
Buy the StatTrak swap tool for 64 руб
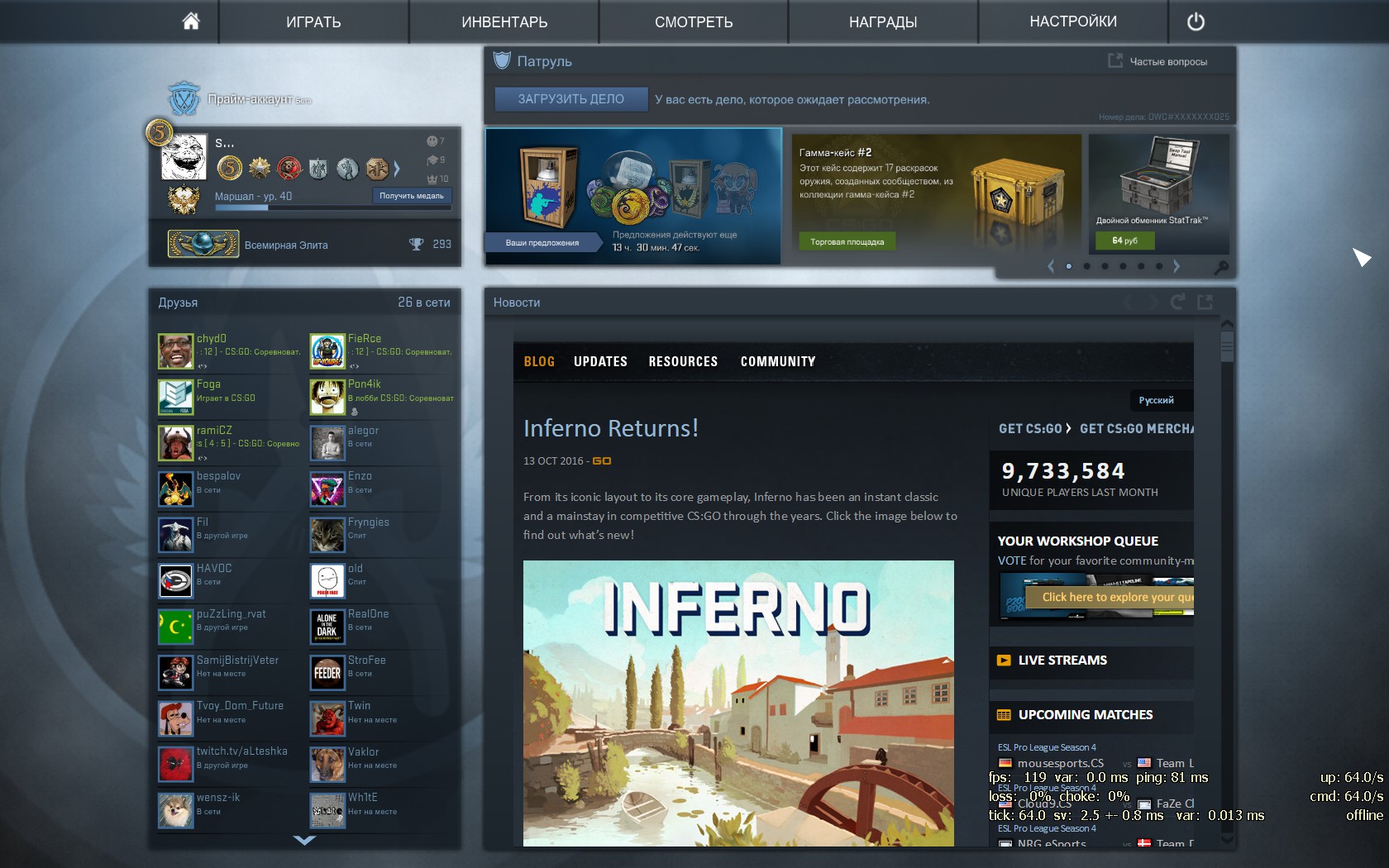1124,241
